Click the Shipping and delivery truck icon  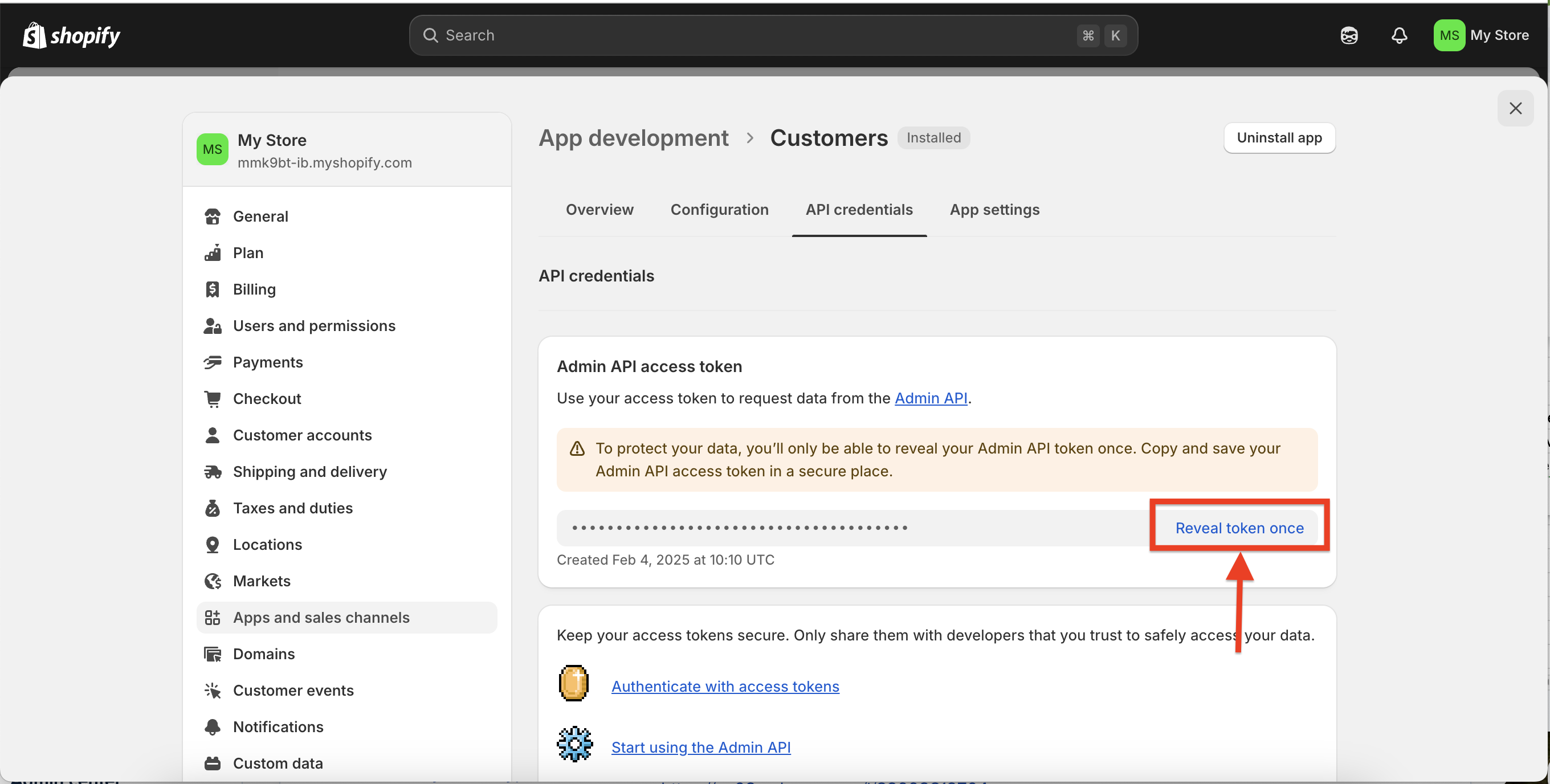point(213,472)
